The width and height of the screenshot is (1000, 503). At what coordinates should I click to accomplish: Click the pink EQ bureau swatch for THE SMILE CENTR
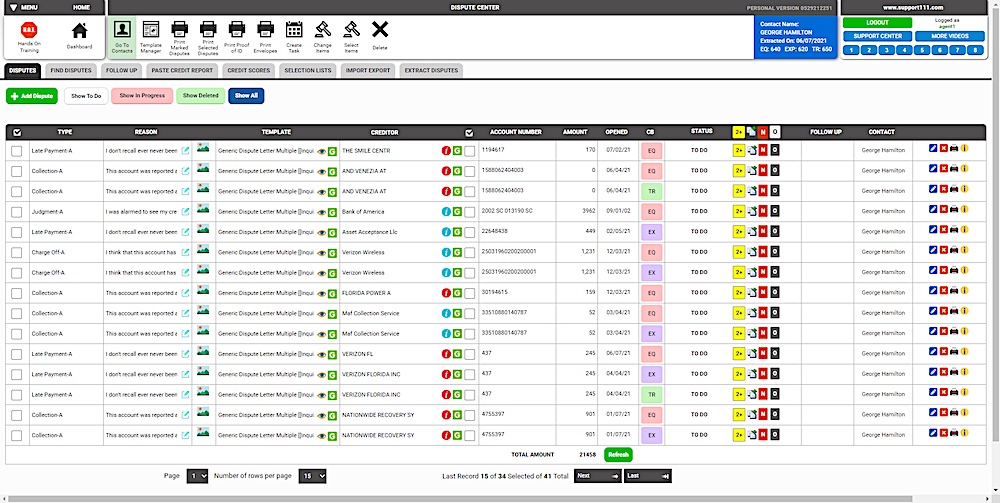point(651,151)
